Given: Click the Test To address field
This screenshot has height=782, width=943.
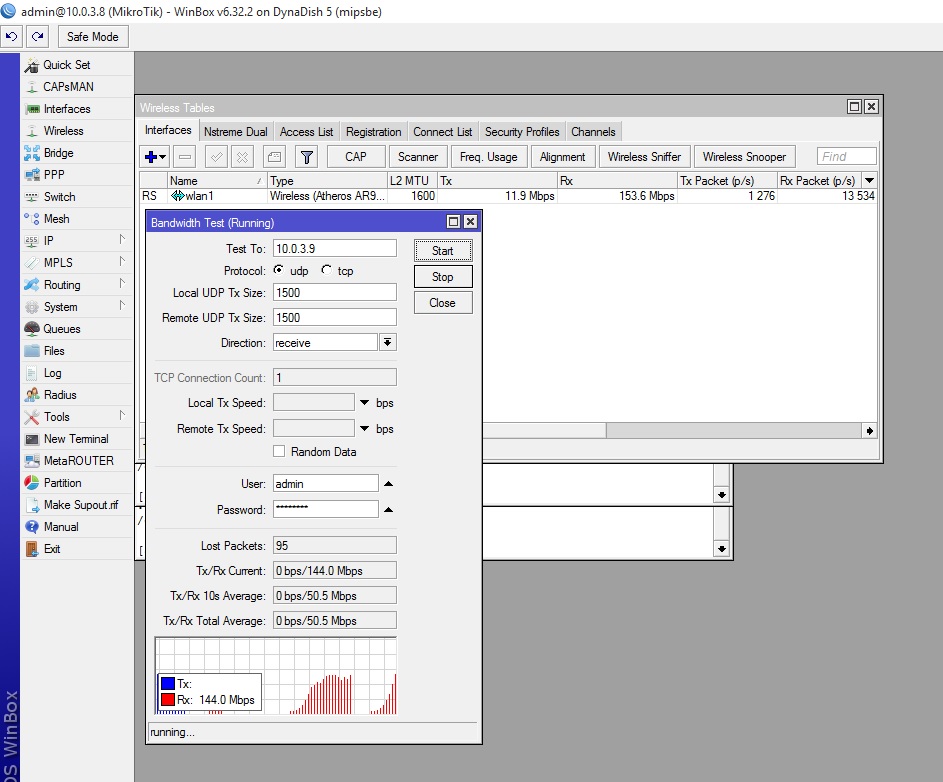Looking at the screenshot, I should (334, 248).
